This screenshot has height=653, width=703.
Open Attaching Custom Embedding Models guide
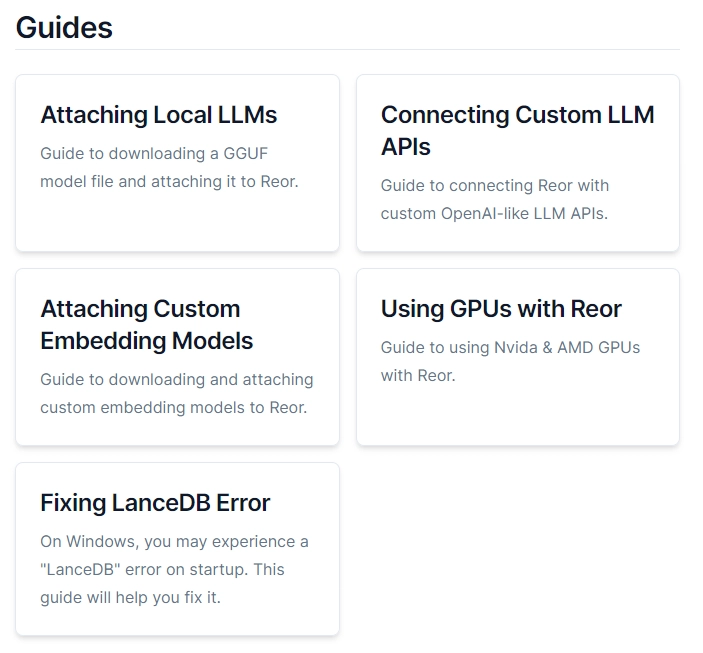point(146,324)
